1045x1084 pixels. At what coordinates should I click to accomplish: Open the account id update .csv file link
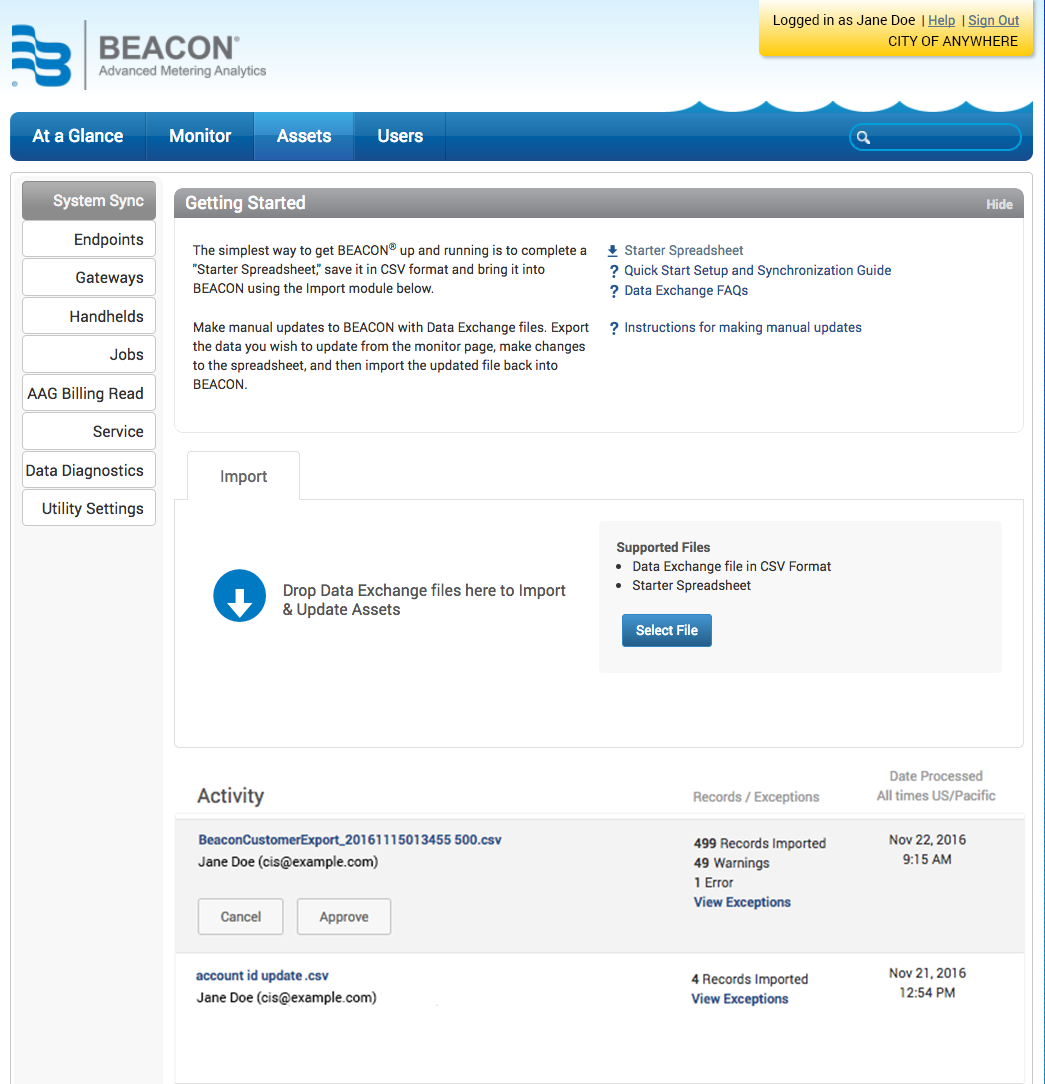262,975
